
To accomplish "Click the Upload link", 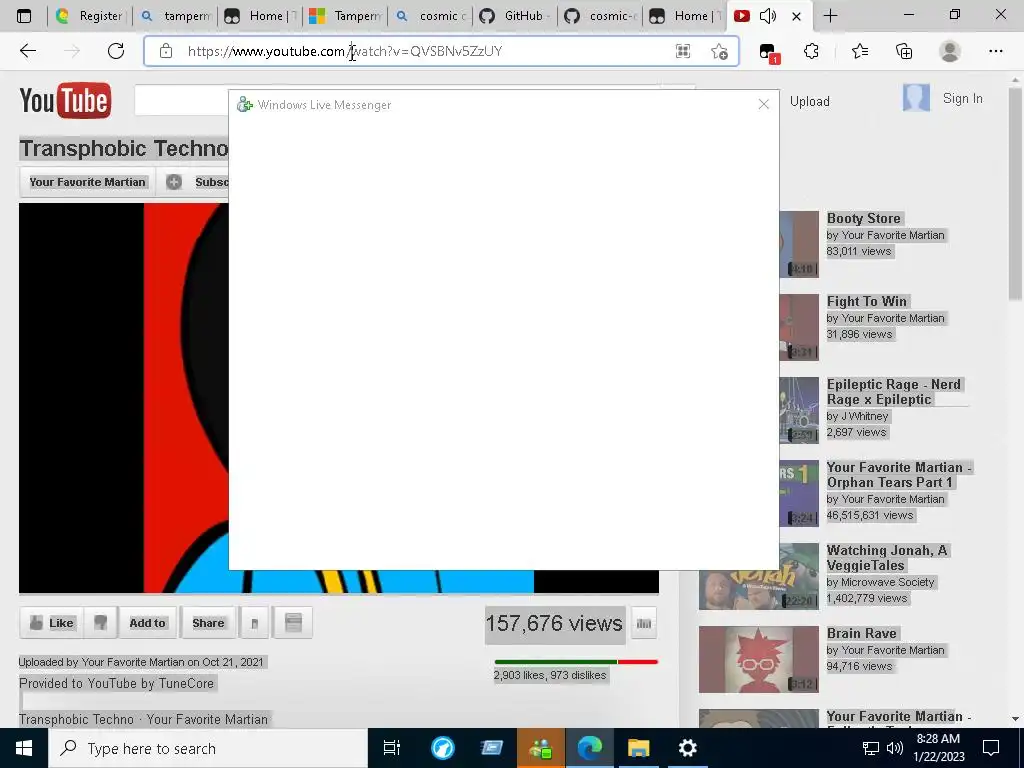I will pyautogui.click(x=810, y=101).
